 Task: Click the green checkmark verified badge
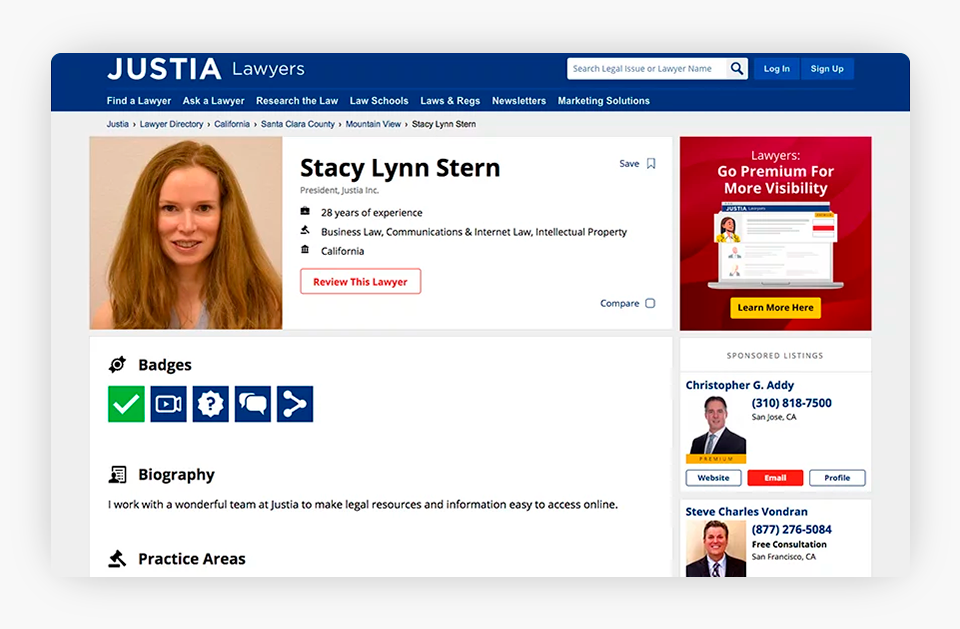[126, 404]
